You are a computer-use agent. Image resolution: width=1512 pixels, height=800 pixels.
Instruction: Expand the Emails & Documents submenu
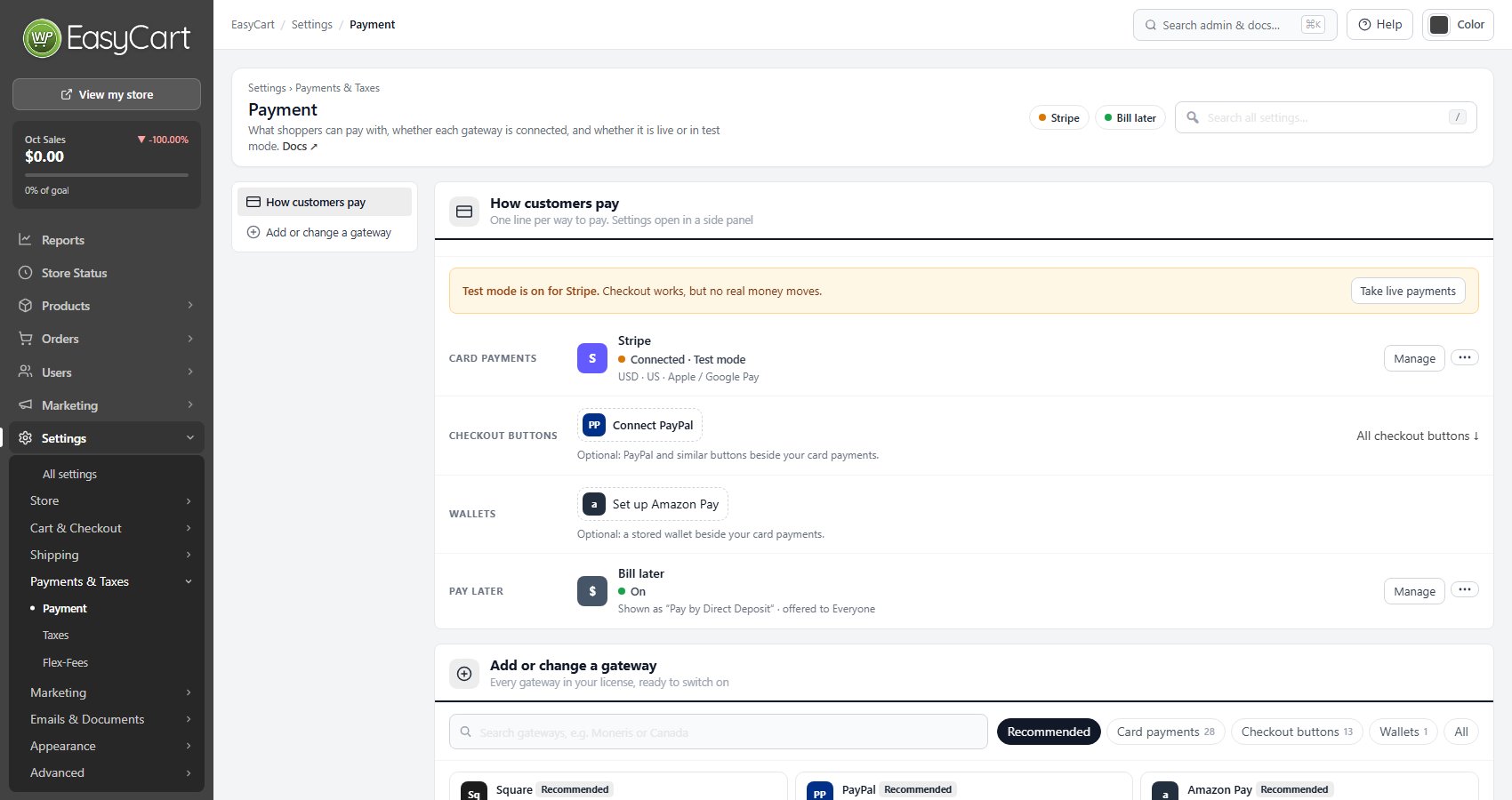click(x=189, y=719)
